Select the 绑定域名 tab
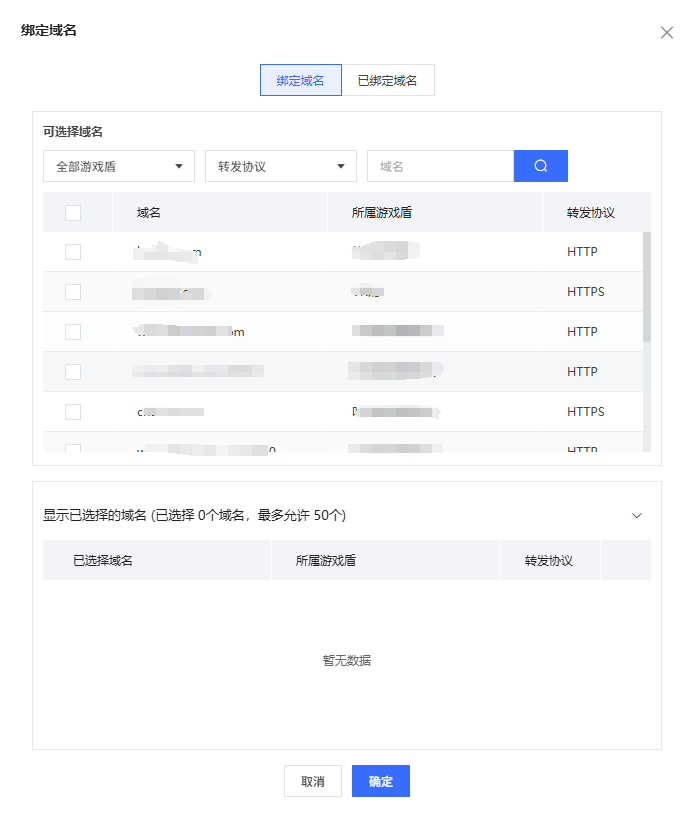 (x=300, y=80)
